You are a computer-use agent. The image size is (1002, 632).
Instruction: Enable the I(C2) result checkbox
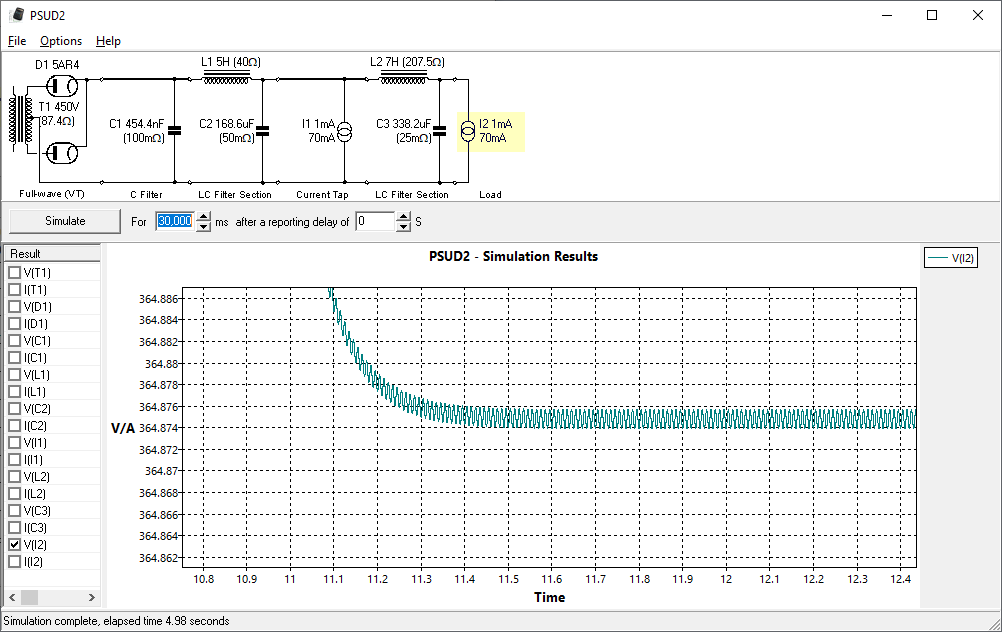(15, 426)
